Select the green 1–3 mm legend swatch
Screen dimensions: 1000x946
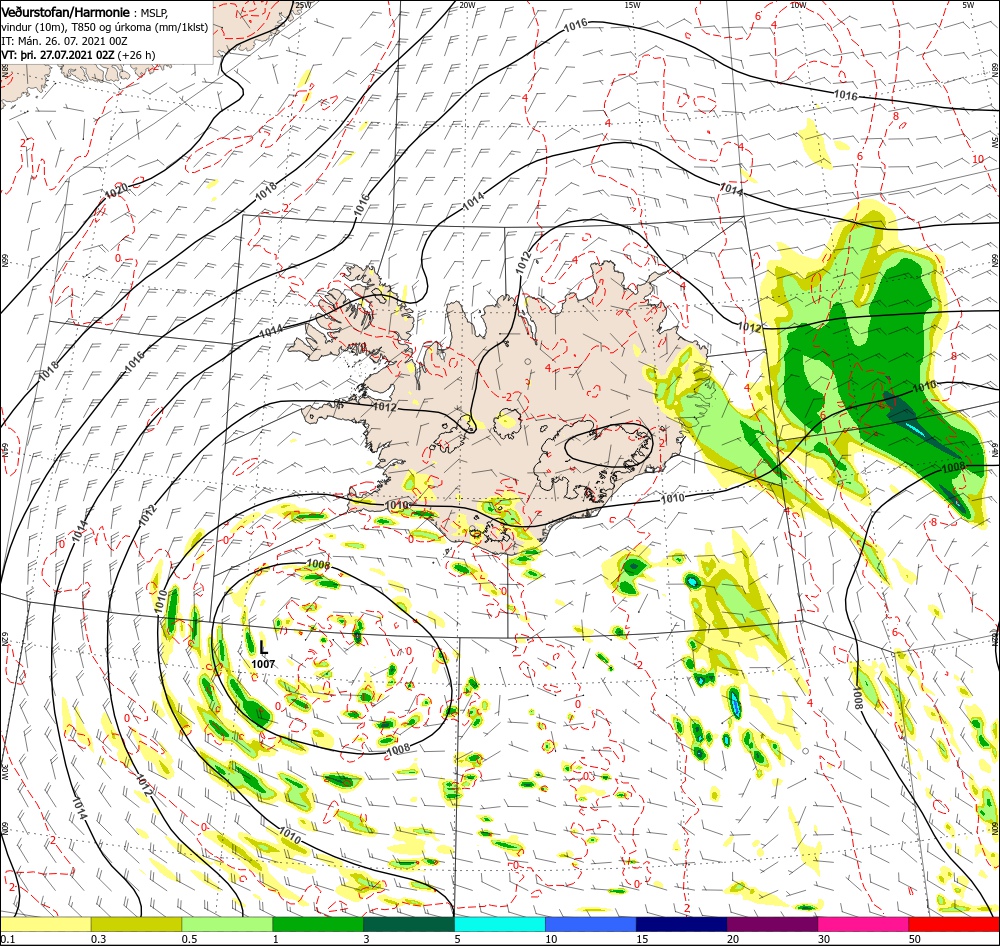318,924
